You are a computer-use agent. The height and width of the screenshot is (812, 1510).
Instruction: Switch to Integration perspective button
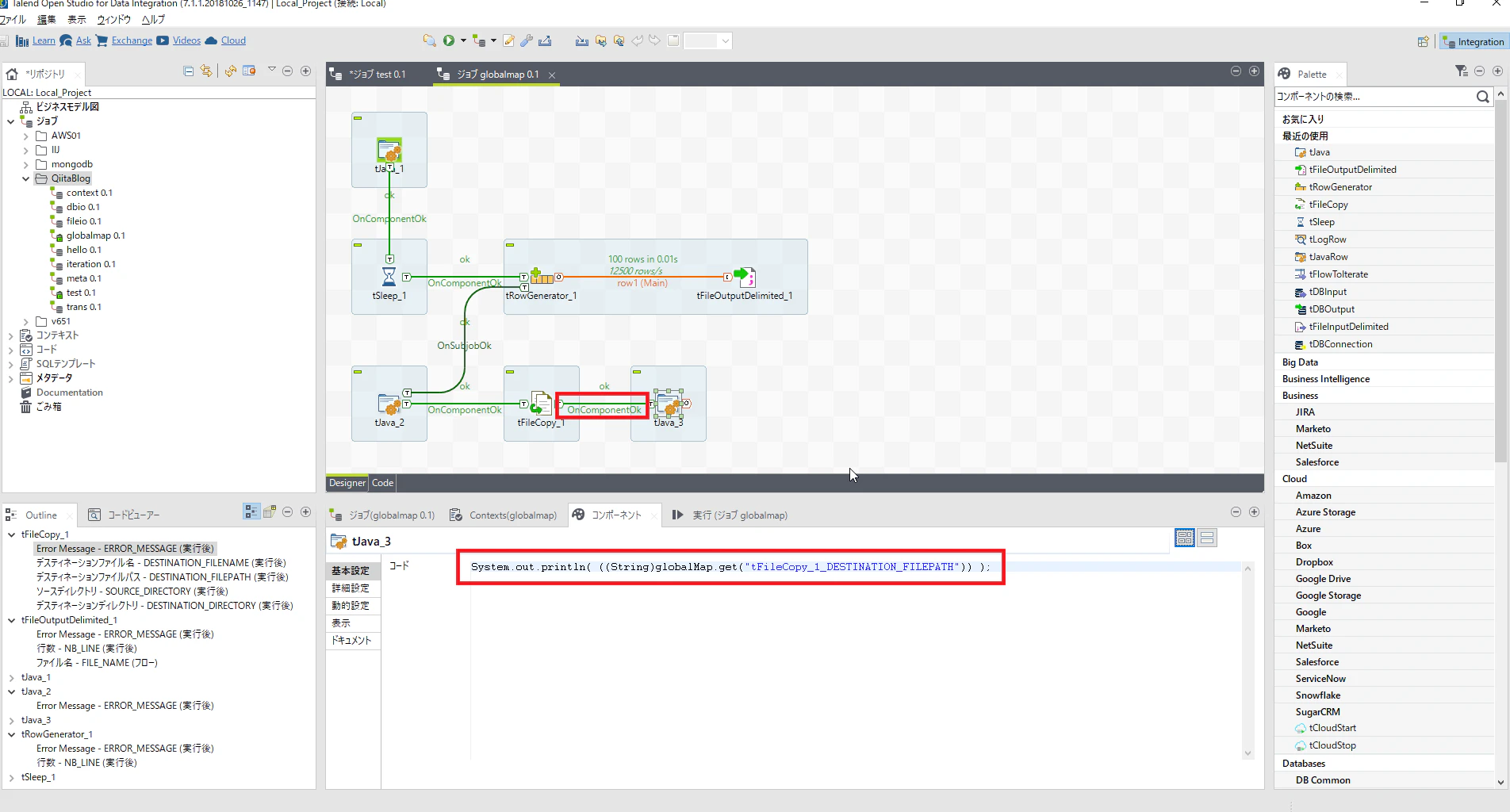click(x=1473, y=42)
